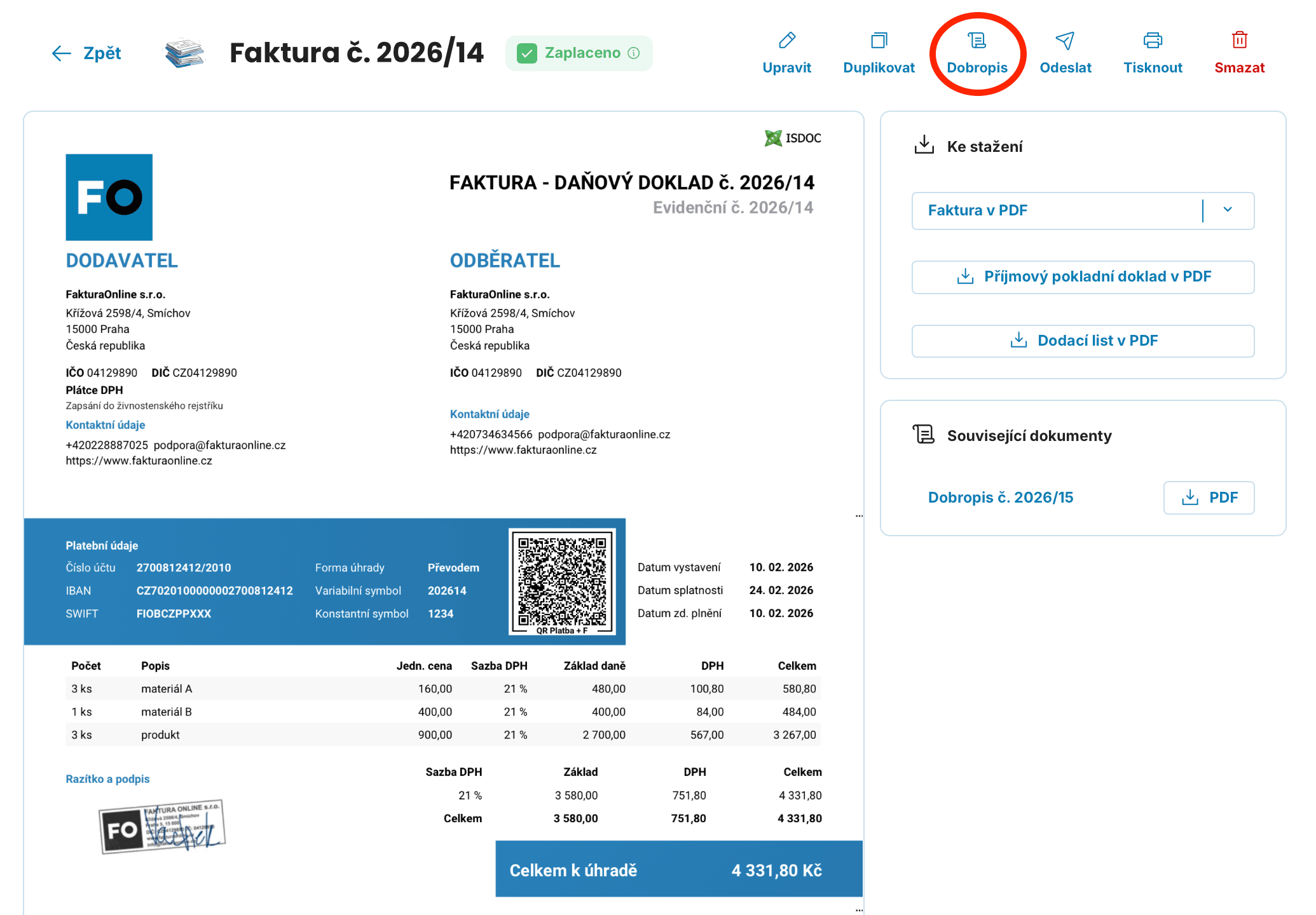Click the Upravit label
This screenshot has height=915, width=1316.
(x=787, y=68)
